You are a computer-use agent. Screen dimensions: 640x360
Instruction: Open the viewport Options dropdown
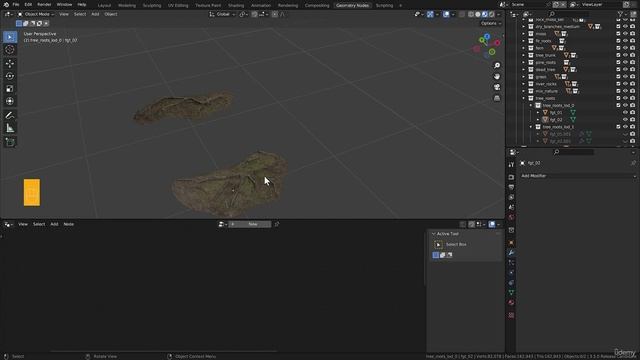(x=491, y=23)
